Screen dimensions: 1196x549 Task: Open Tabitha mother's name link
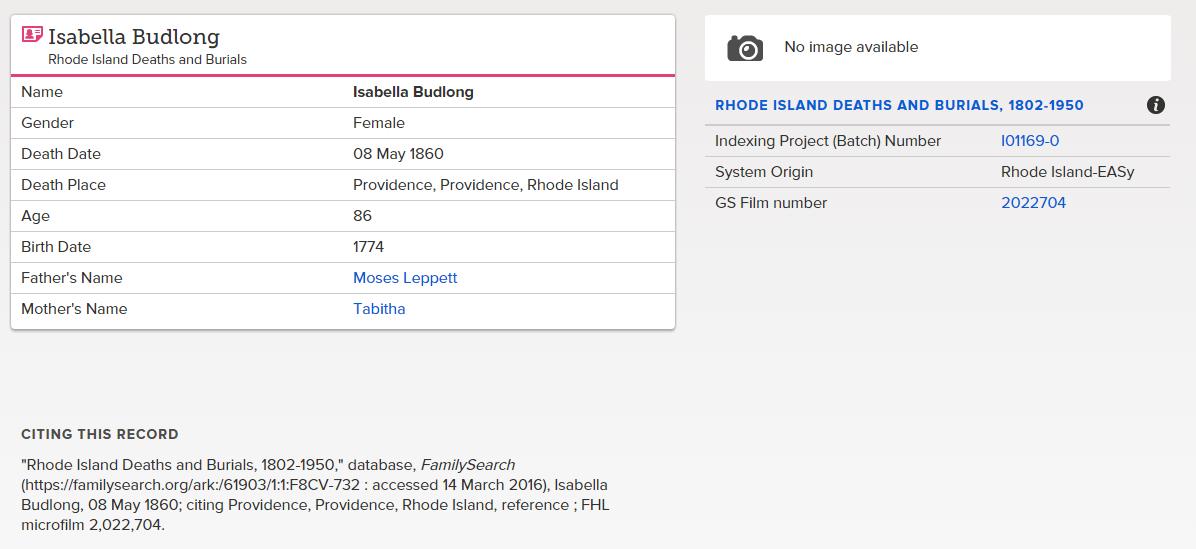[379, 309]
